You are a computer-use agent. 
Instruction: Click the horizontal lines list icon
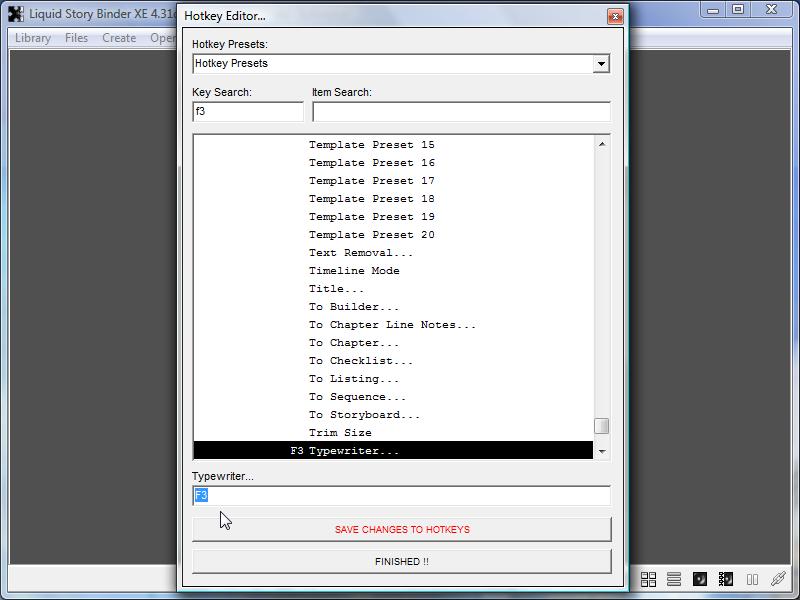pos(674,579)
